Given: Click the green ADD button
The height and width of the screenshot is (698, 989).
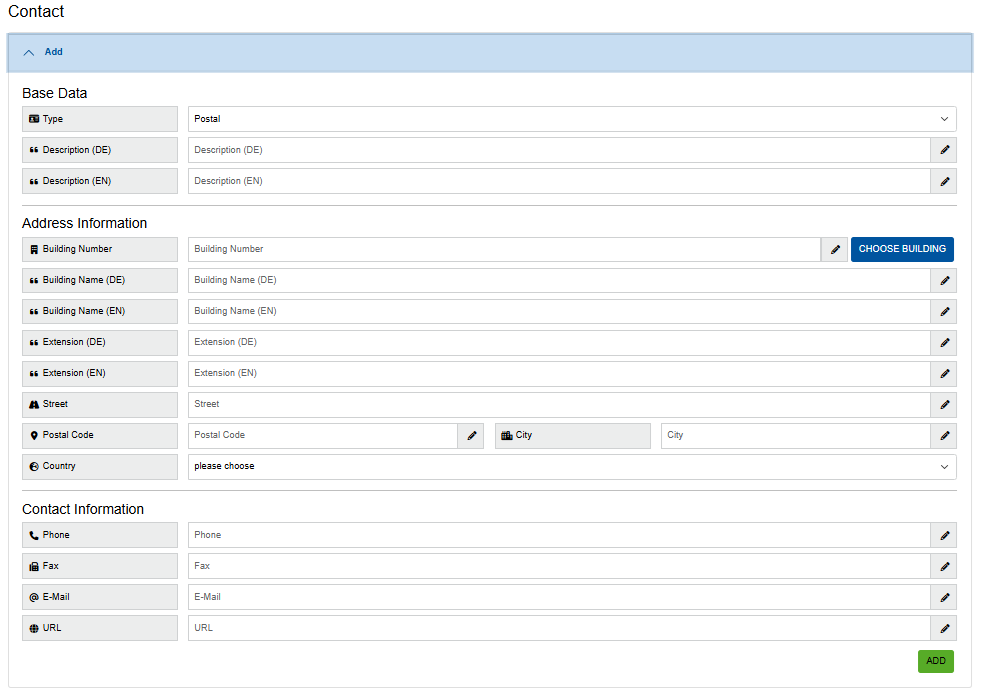Looking at the screenshot, I should [x=935, y=661].
